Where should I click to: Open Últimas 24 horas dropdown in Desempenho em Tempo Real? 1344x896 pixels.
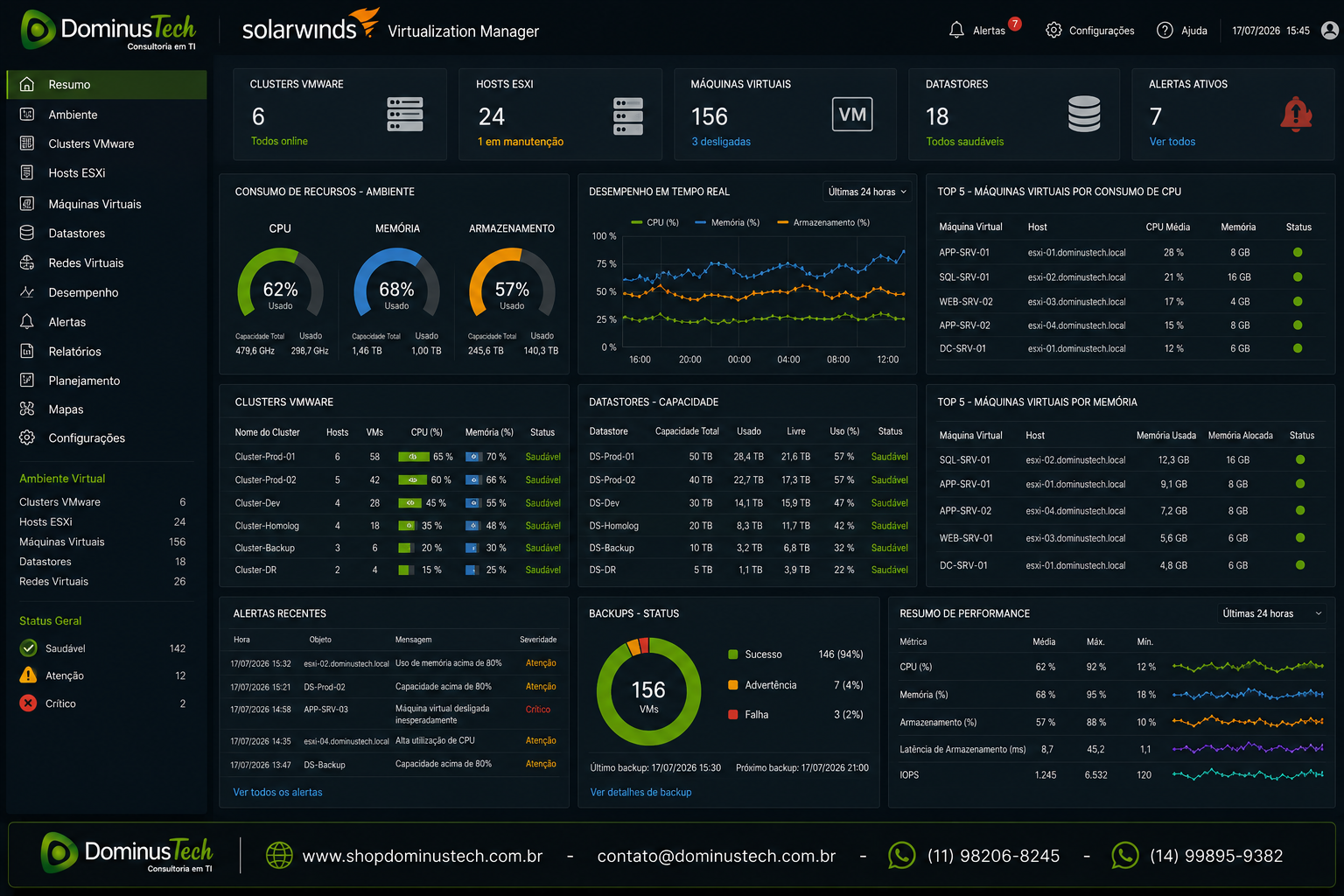(x=866, y=192)
